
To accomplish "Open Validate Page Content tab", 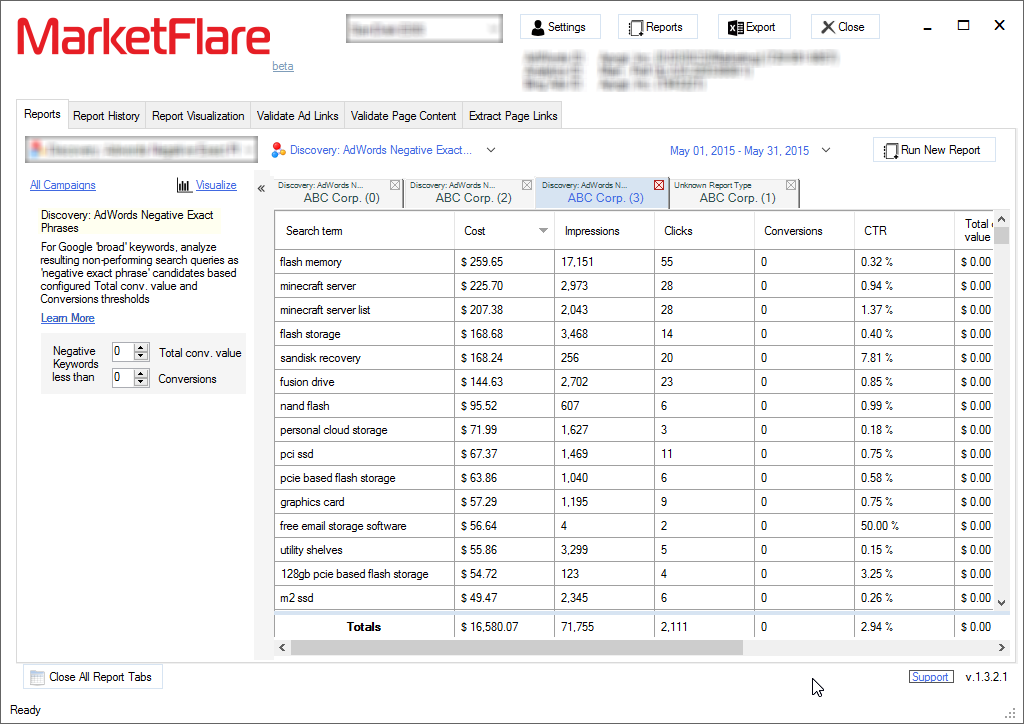I will click(403, 116).
